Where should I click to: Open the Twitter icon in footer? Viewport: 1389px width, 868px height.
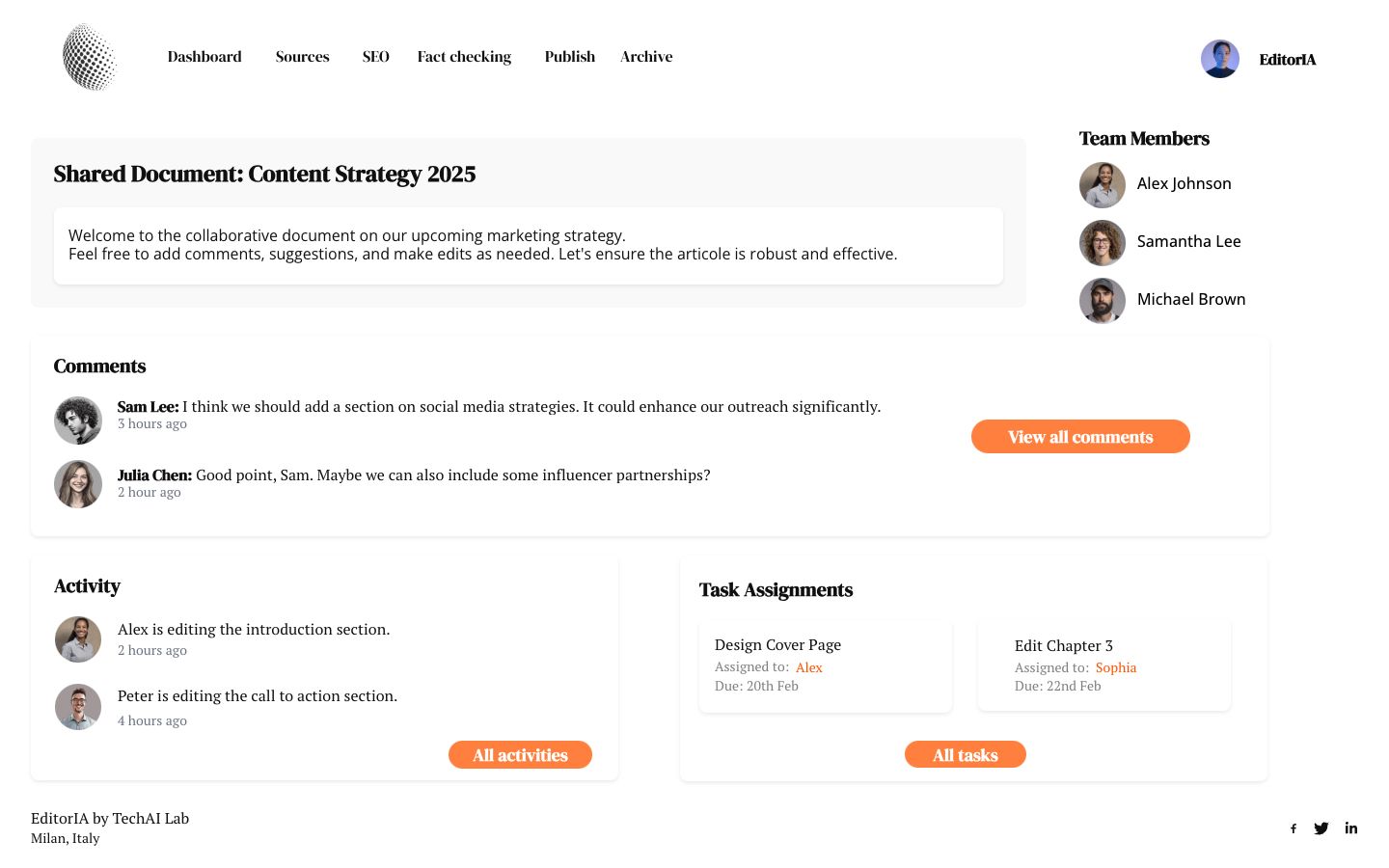[1321, 828]
